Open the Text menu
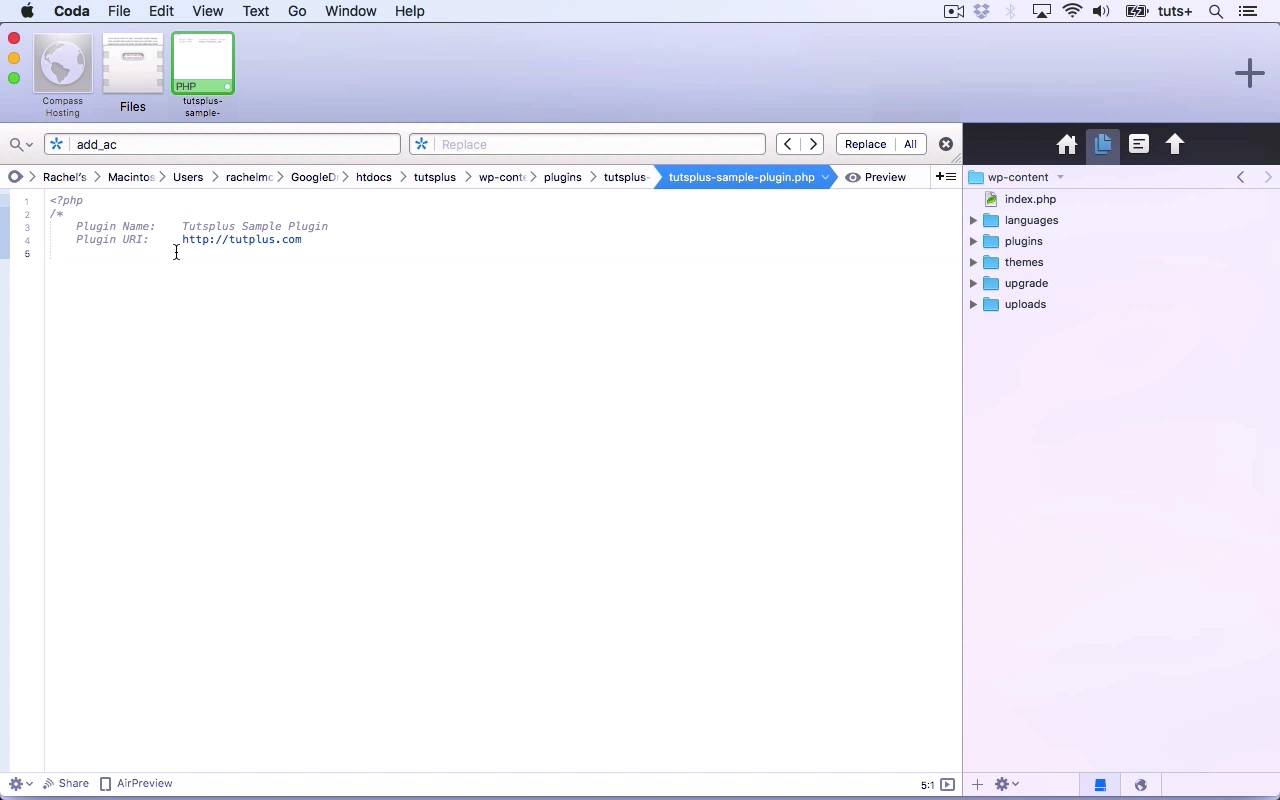The height and width of the screenshot is (800, 1280). pos(256,11)
